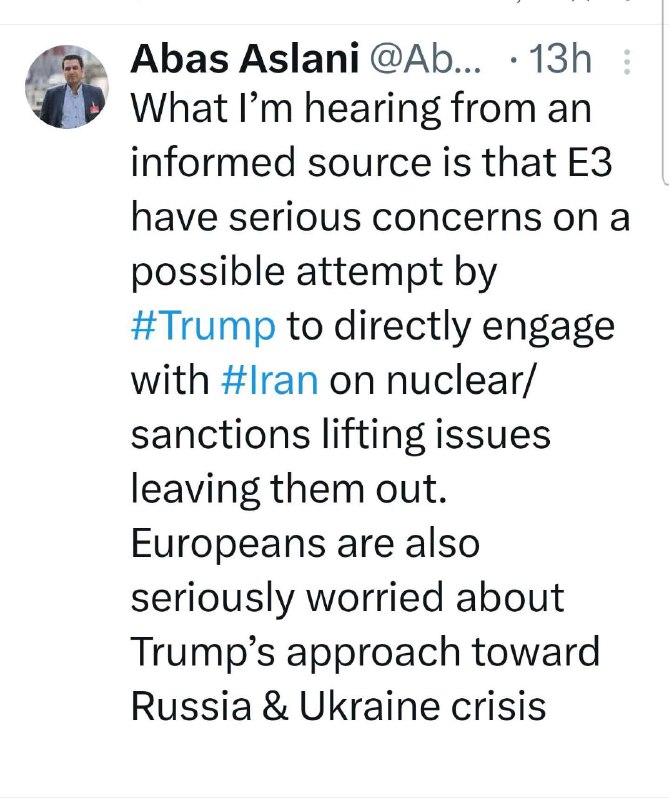This screenshot has width=669, height=800.
Task: Open the truncated @Ab... handle
Action: pyautogui.click(x=425, y=59)
